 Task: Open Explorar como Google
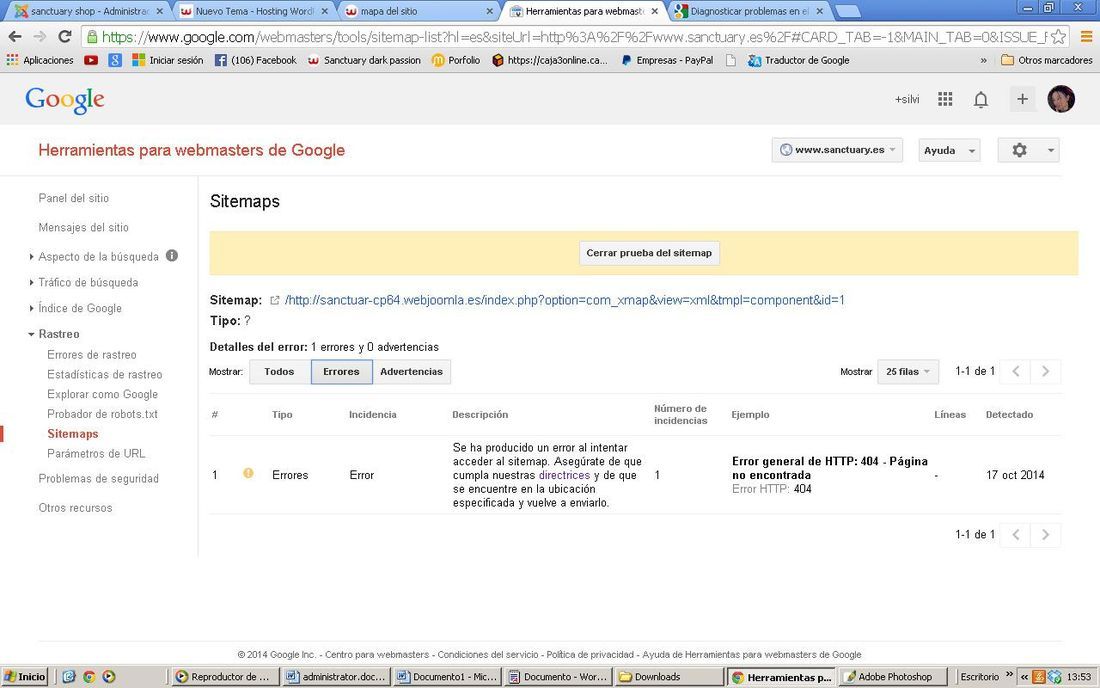click(x=102, y=394)
